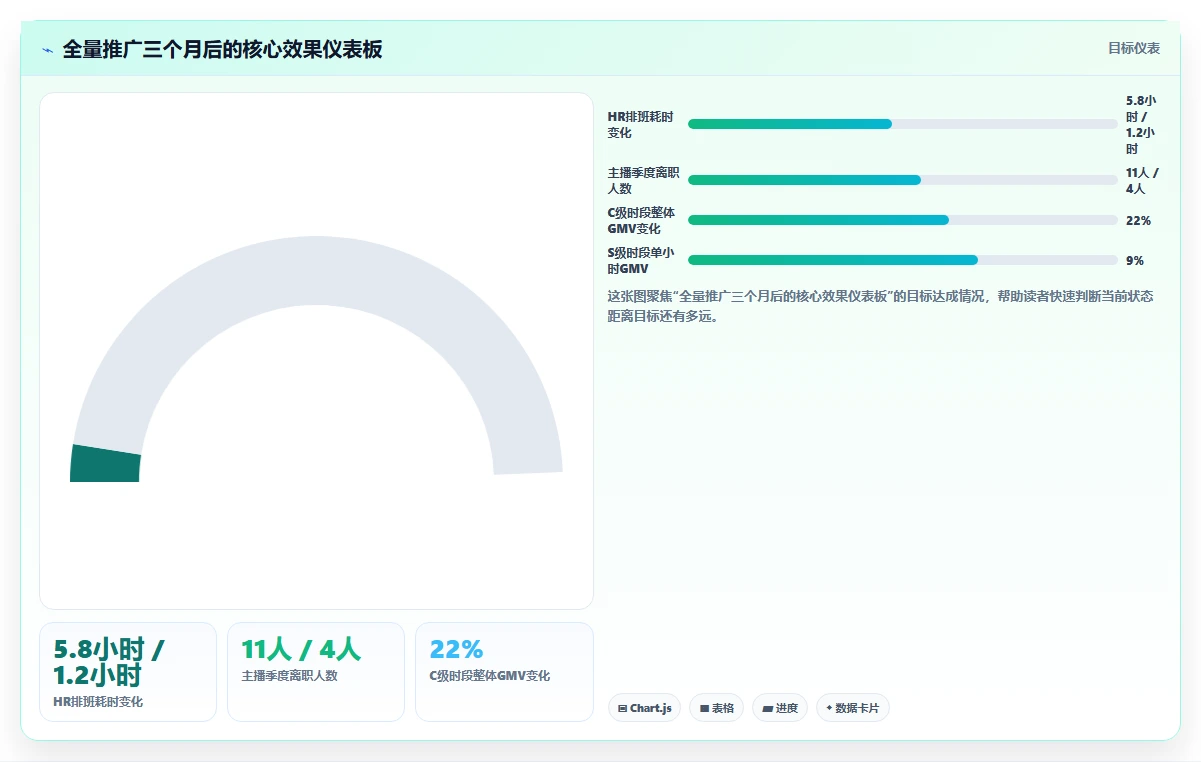Click the C级时段整体GMV变化 caption under 22% card
Image resolution: width=1201 pixels, height=762 pixels.
(490, 676)
